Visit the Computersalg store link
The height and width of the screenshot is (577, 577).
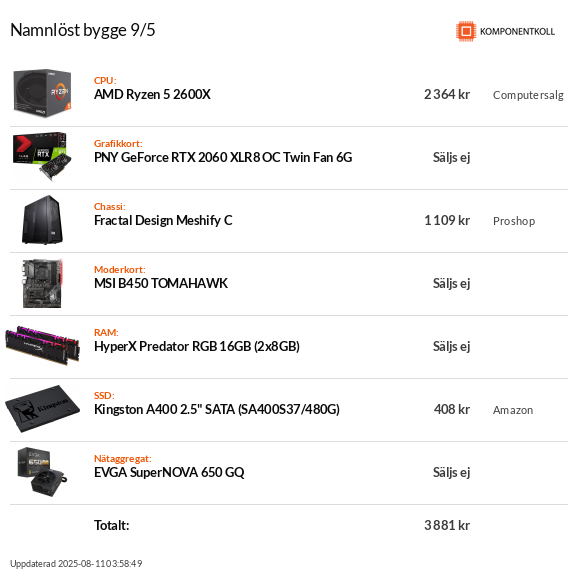pos(528,95)
